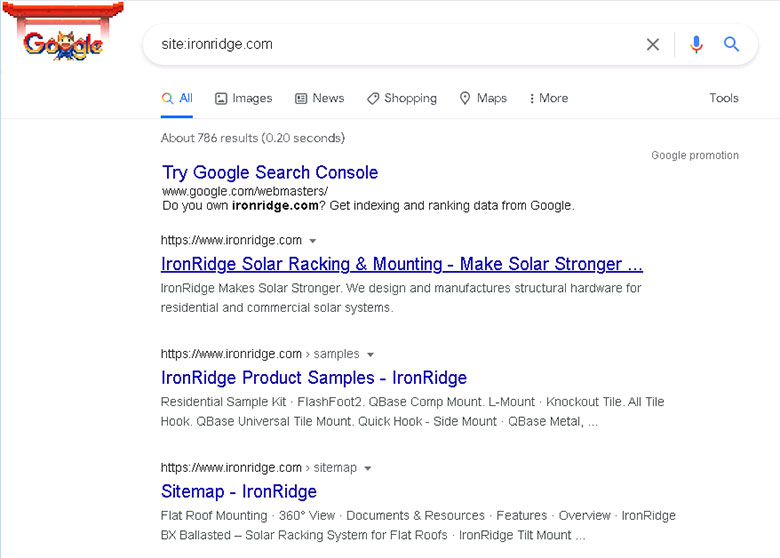Expand dropdown arrow beside samples URL
780x558 pixels.
[x=371, y=355]
